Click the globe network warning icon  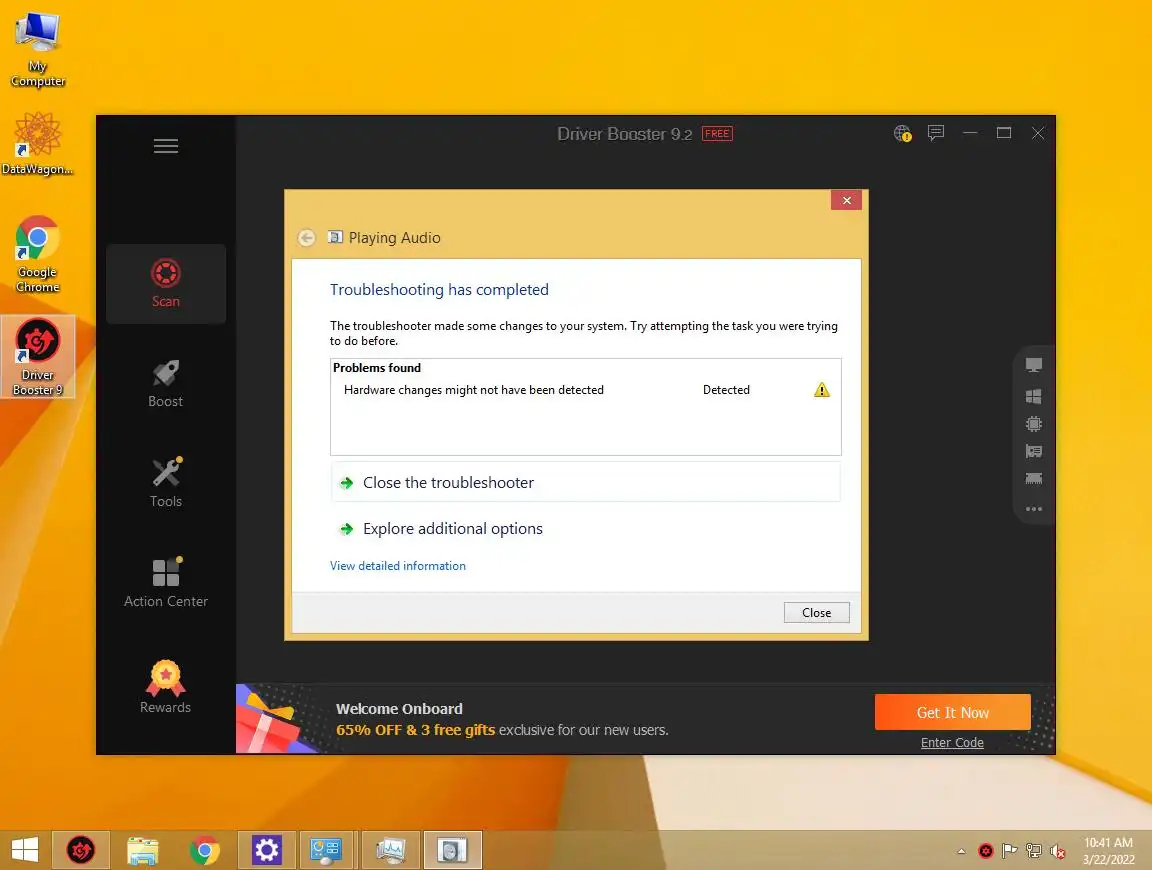(x=902, y=134)
